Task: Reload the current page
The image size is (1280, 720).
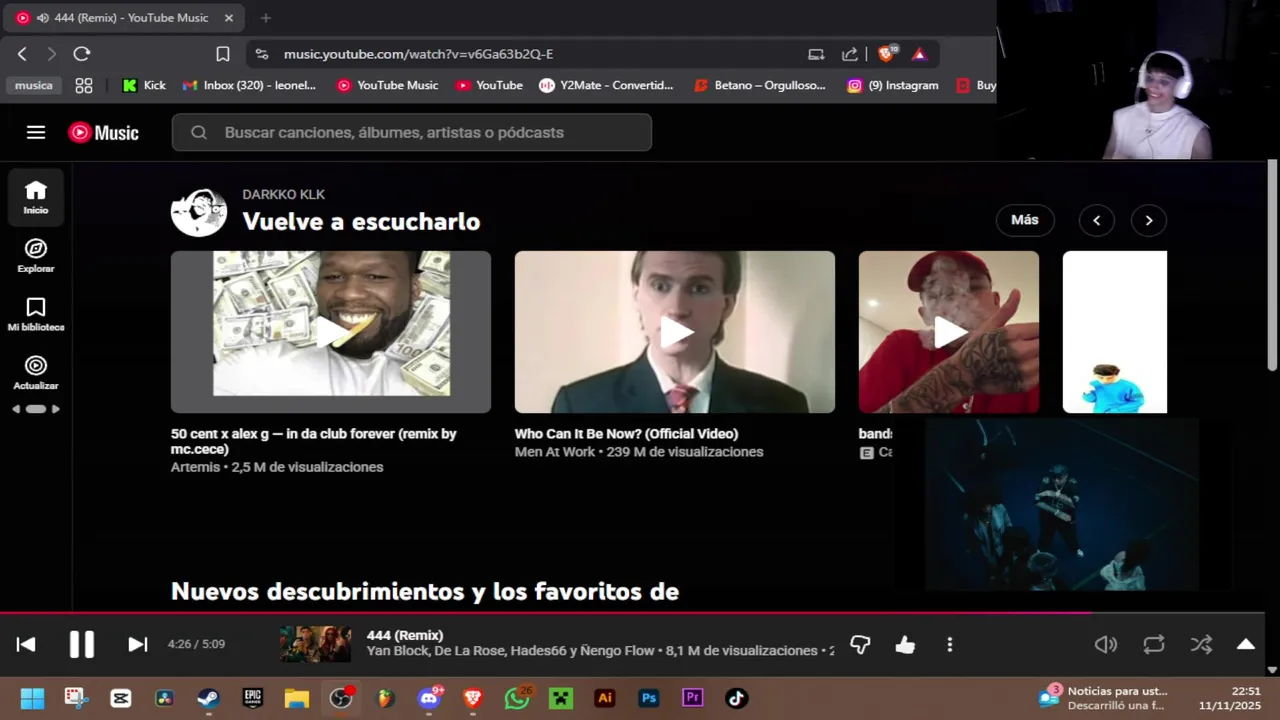Action: pyautogui.click(x=82, y=54)
